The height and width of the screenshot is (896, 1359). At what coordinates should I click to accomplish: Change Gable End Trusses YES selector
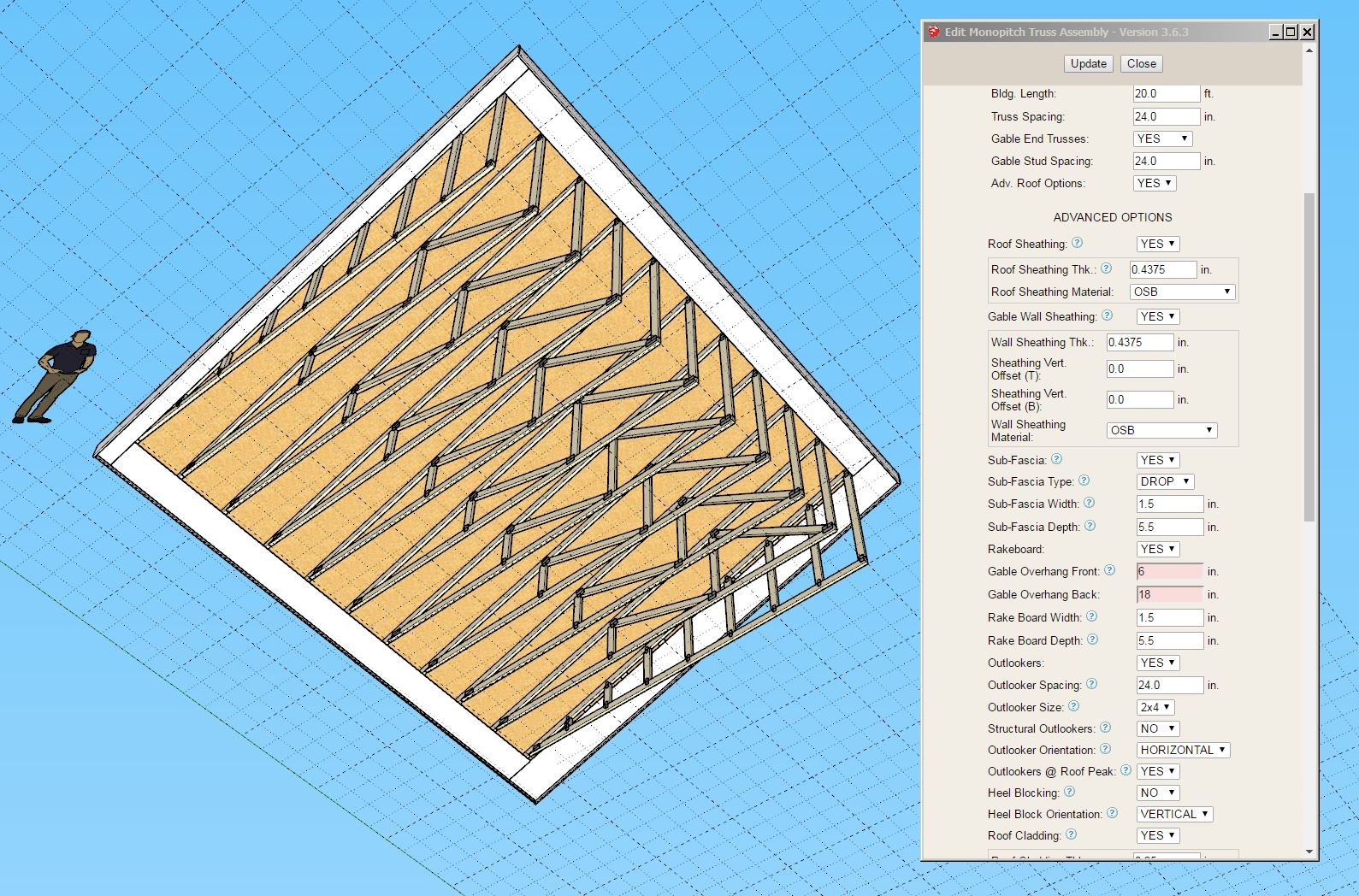coord(1161,139)
